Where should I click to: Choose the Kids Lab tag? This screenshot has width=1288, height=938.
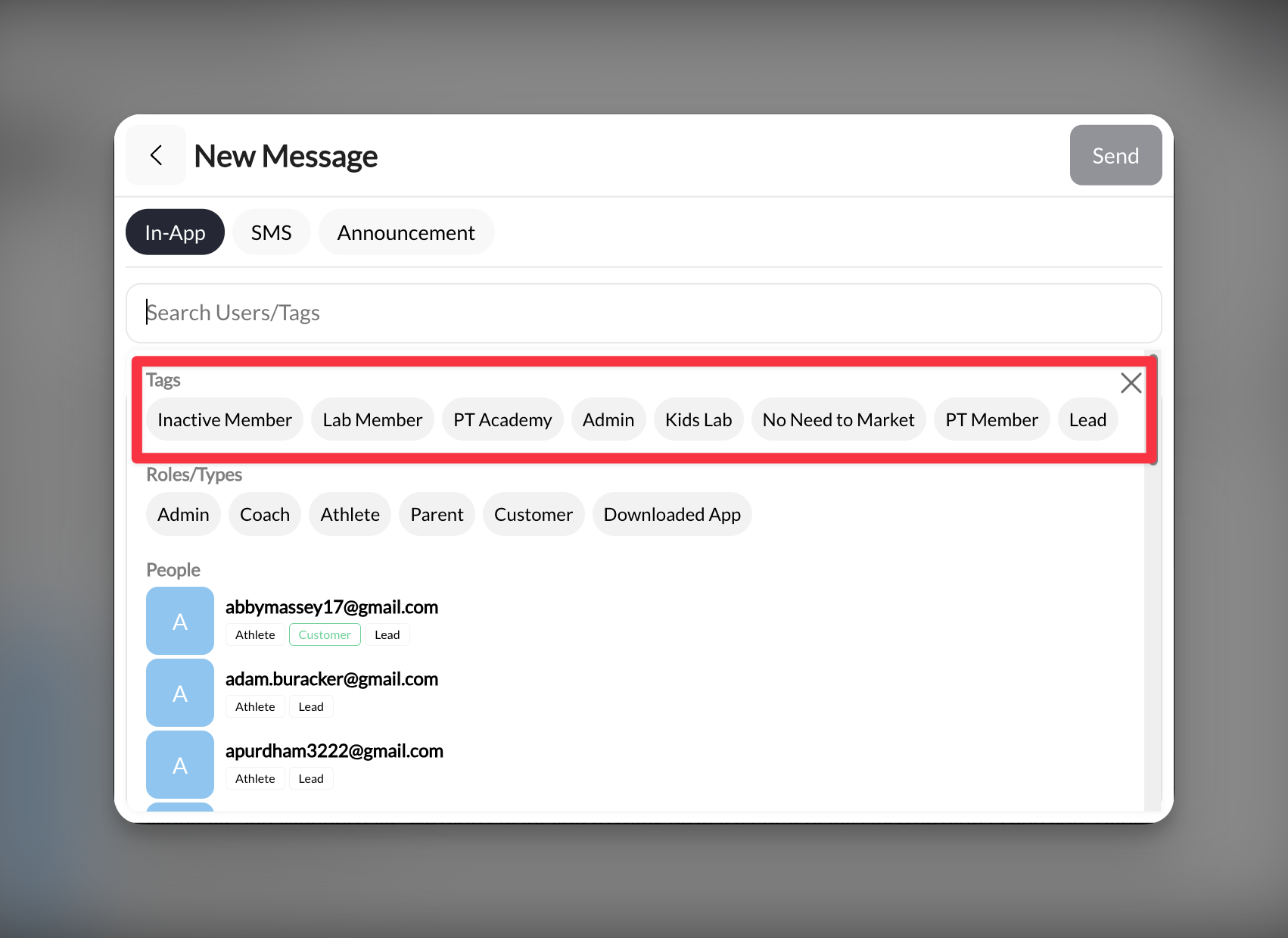[x=698, y=419]
